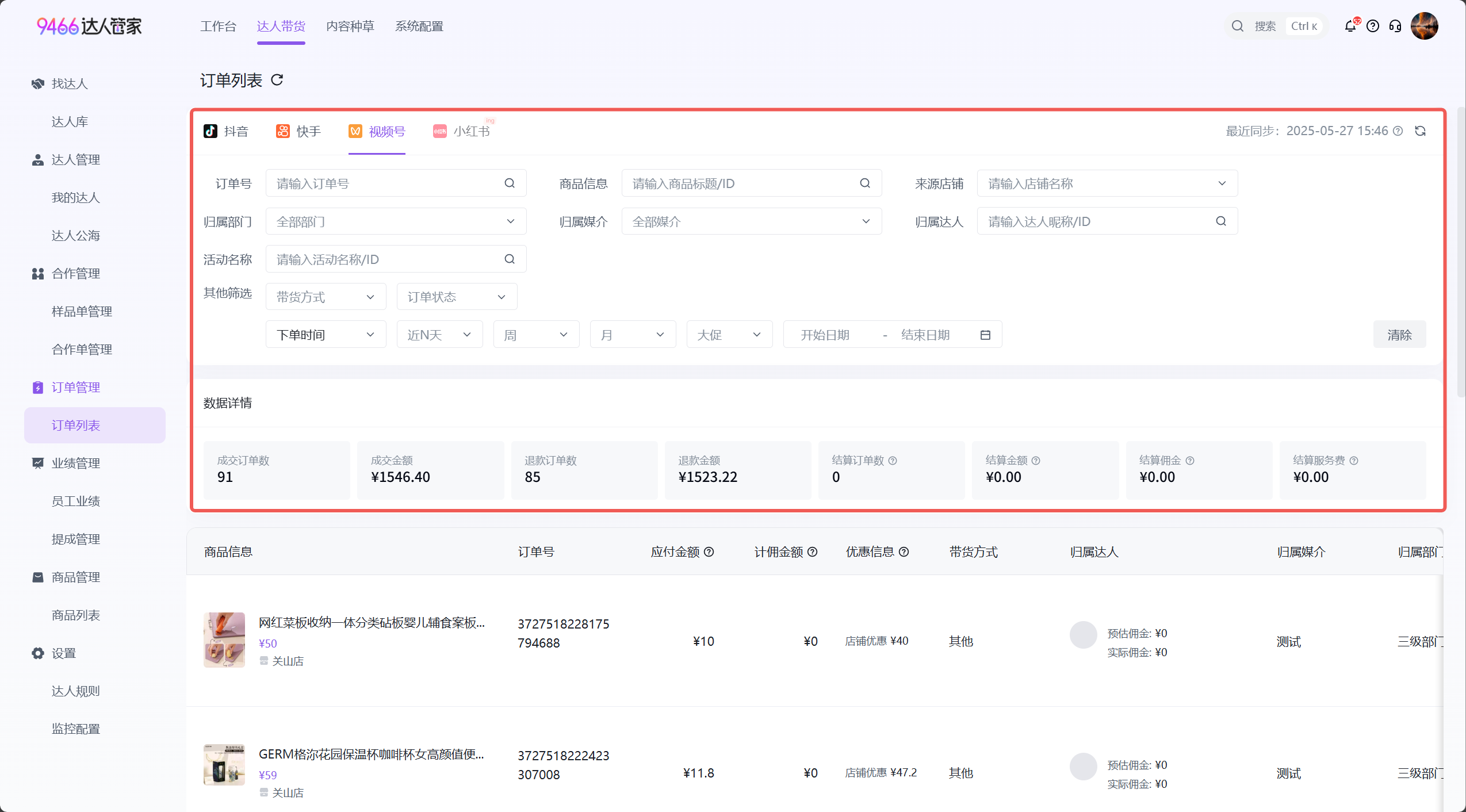Open the 大促 dropdown

[x=729, y=335]
